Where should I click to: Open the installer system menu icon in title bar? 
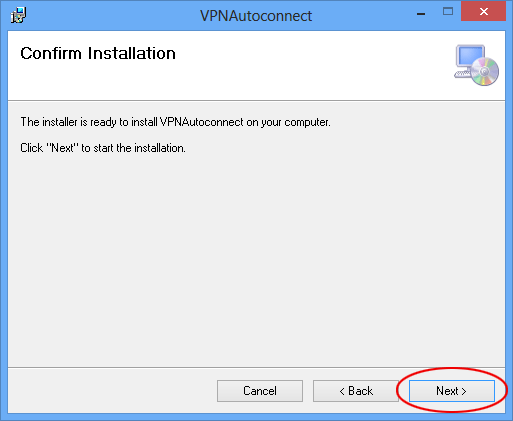(18, 15)
